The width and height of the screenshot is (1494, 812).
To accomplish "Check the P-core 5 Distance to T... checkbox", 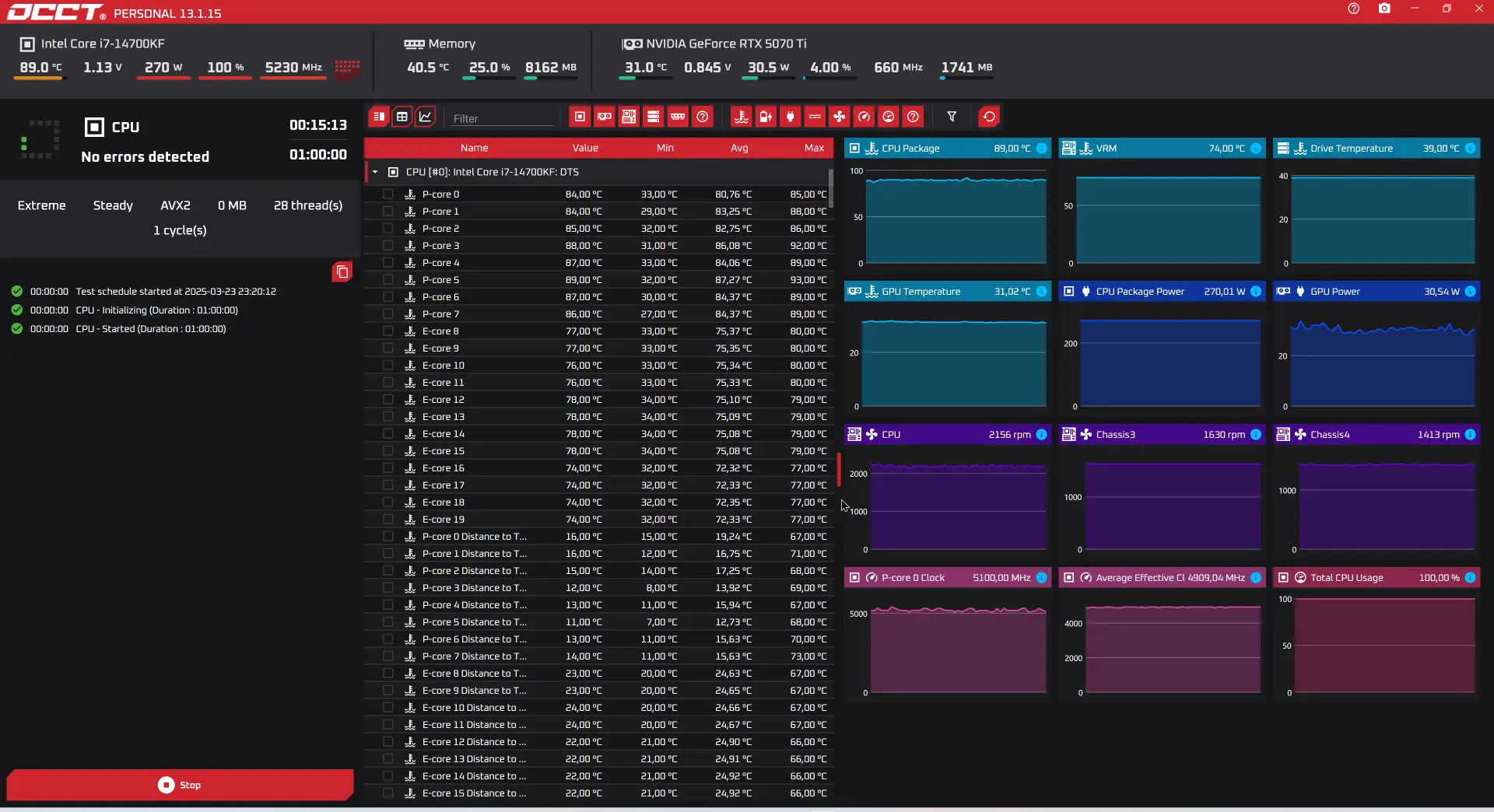I will 388,622.
